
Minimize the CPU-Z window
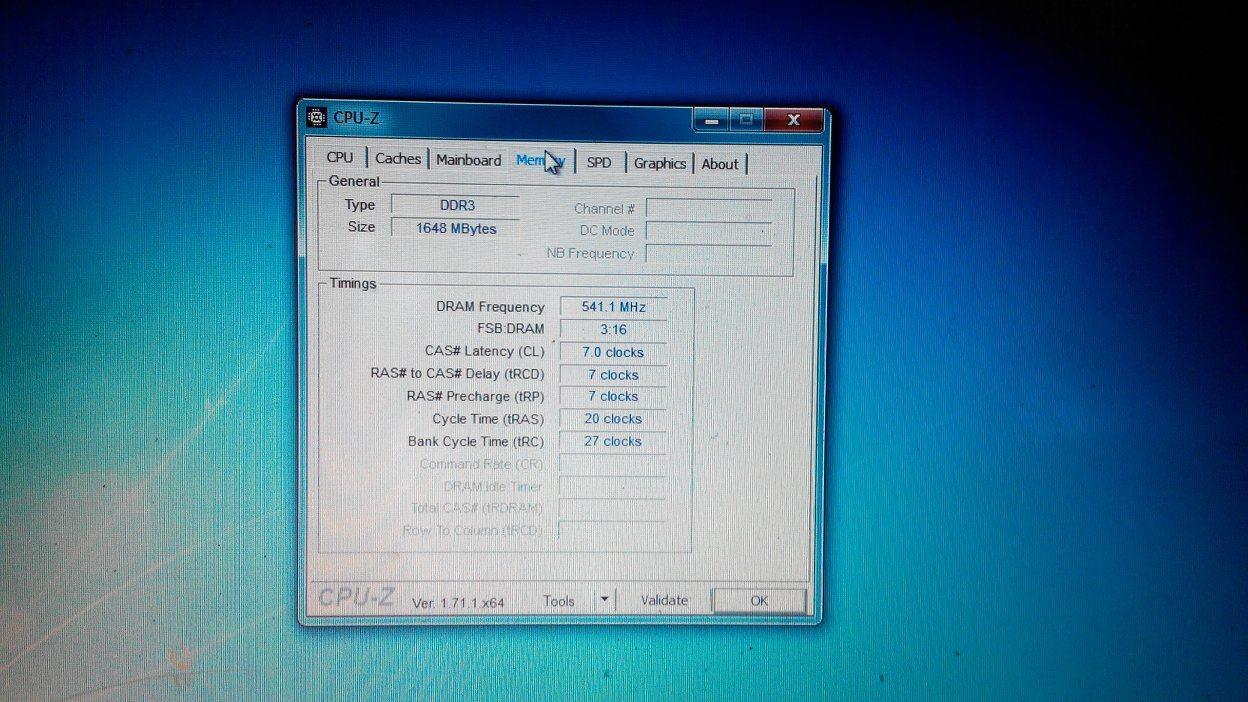710,120
